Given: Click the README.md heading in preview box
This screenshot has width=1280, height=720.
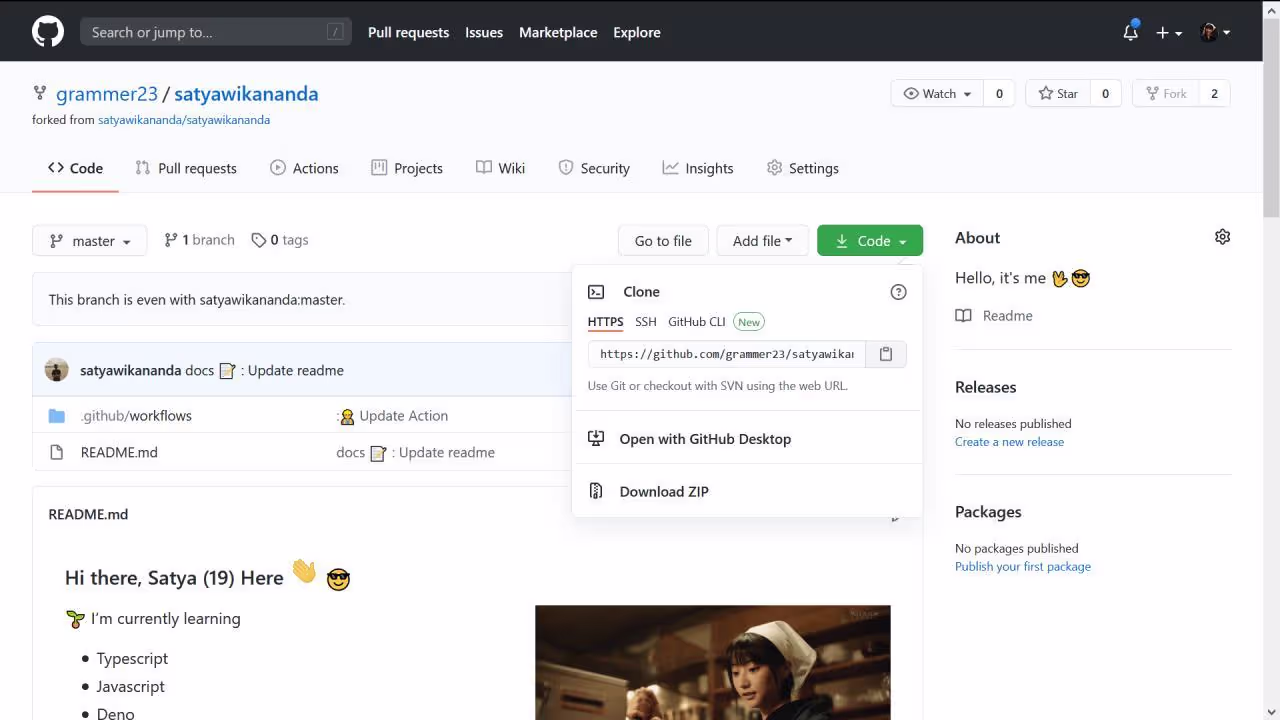Looking at the screenshot, I should click(x=88, y=514).
